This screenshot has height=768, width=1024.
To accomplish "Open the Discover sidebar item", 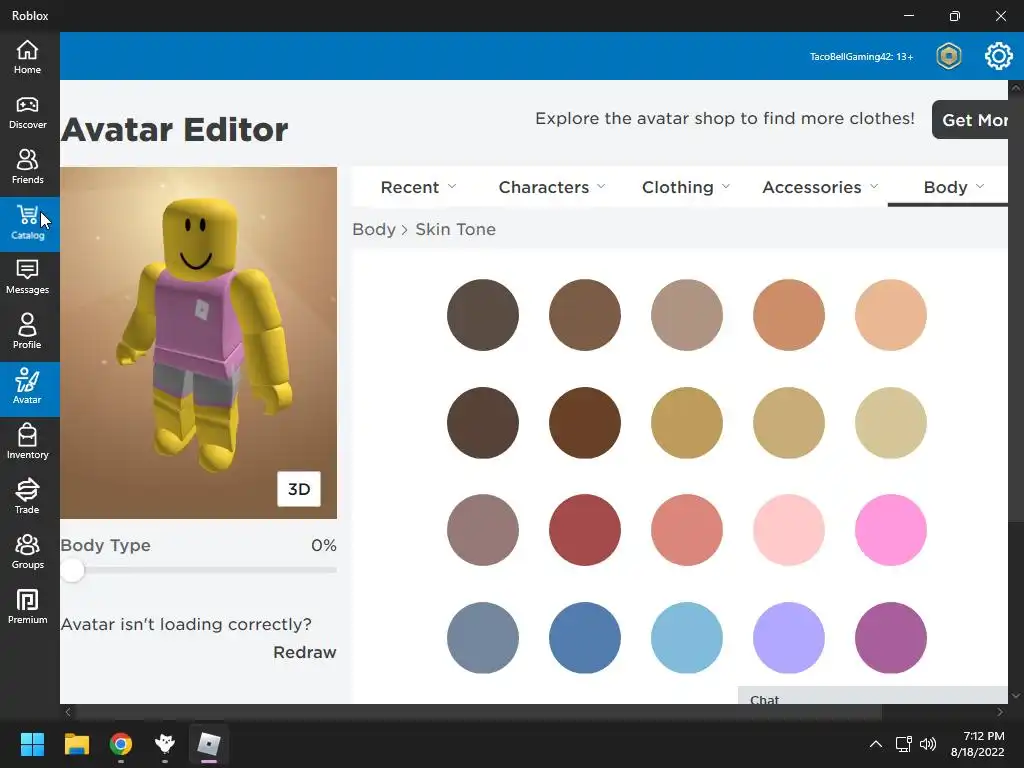I will click(27, 112).
